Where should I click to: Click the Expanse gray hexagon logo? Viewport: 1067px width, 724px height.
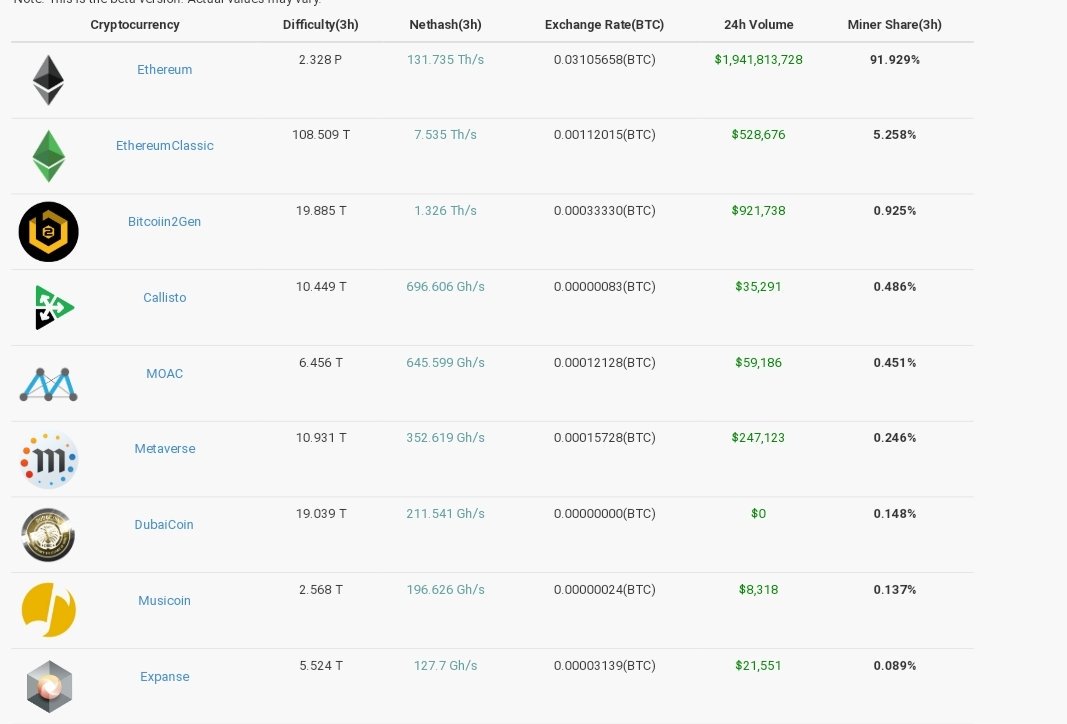pyautogui.click(x=49, y=687)
